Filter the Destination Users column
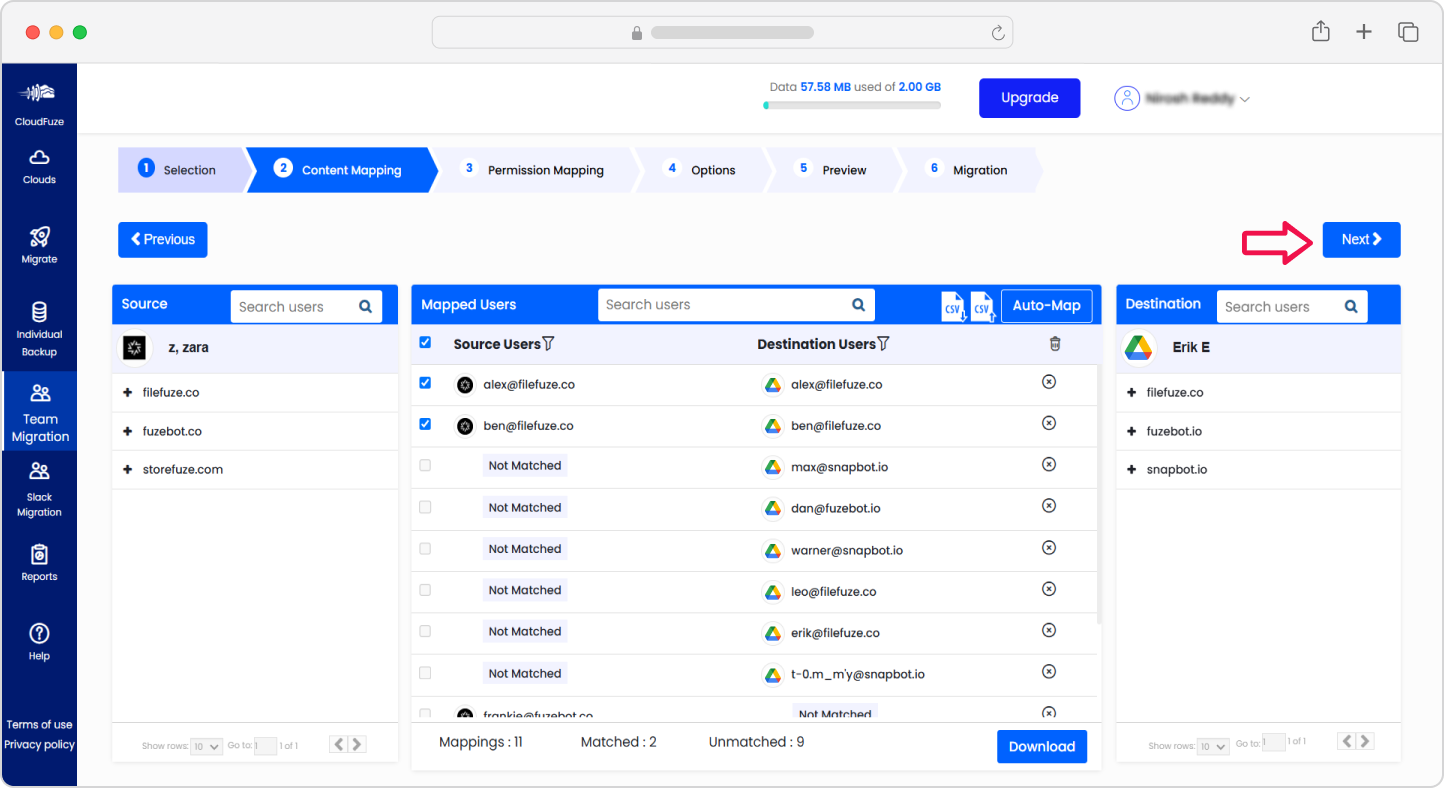Image resolution: width=1444 pixels, height=788 pixels. [883, 344]
